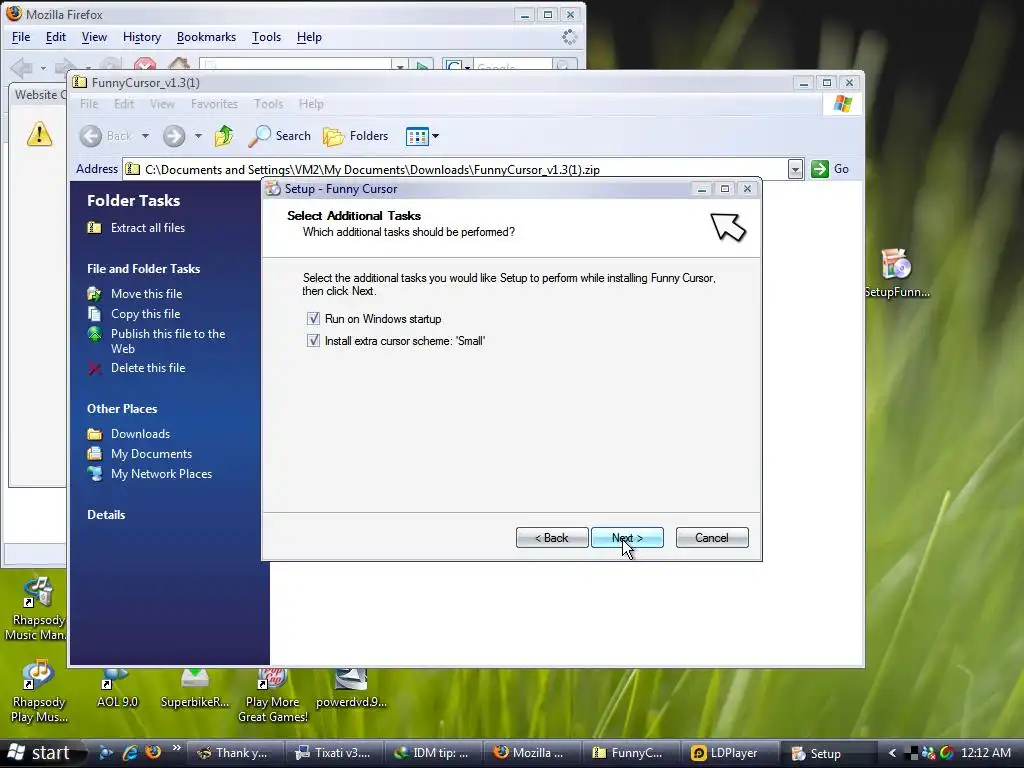1024x768 pixels.
Task: Collapse Other Places section header
Action: [122, 409]
